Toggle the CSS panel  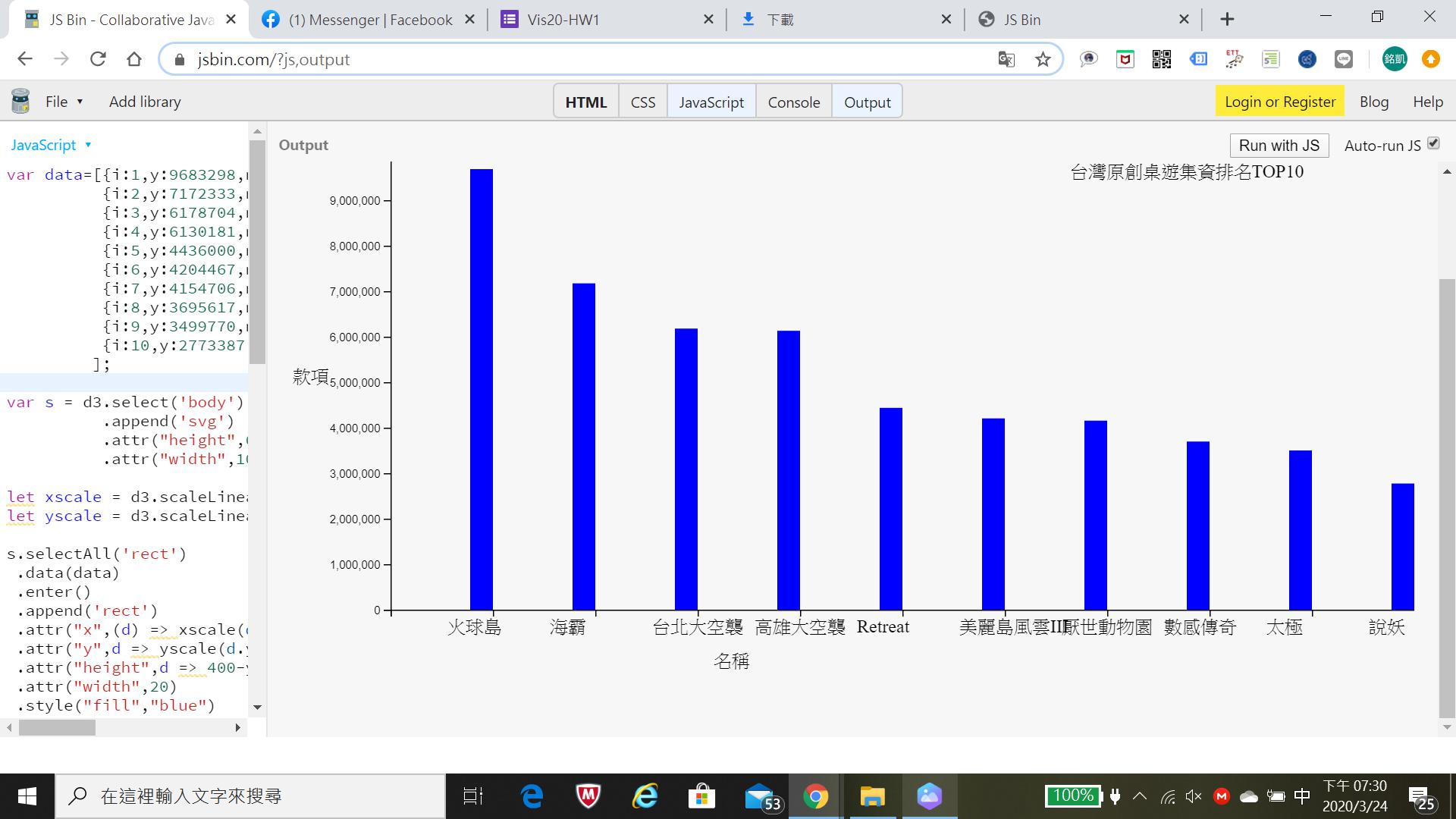point(643,102)
